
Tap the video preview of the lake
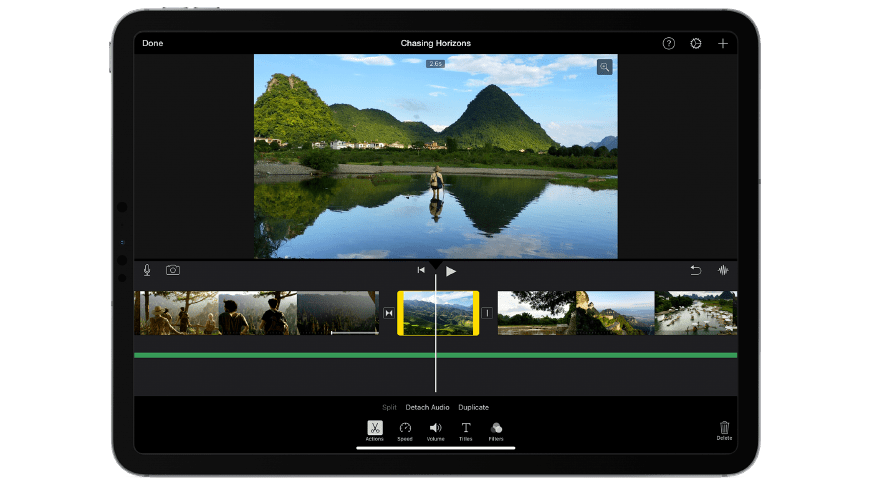[436, 156]
